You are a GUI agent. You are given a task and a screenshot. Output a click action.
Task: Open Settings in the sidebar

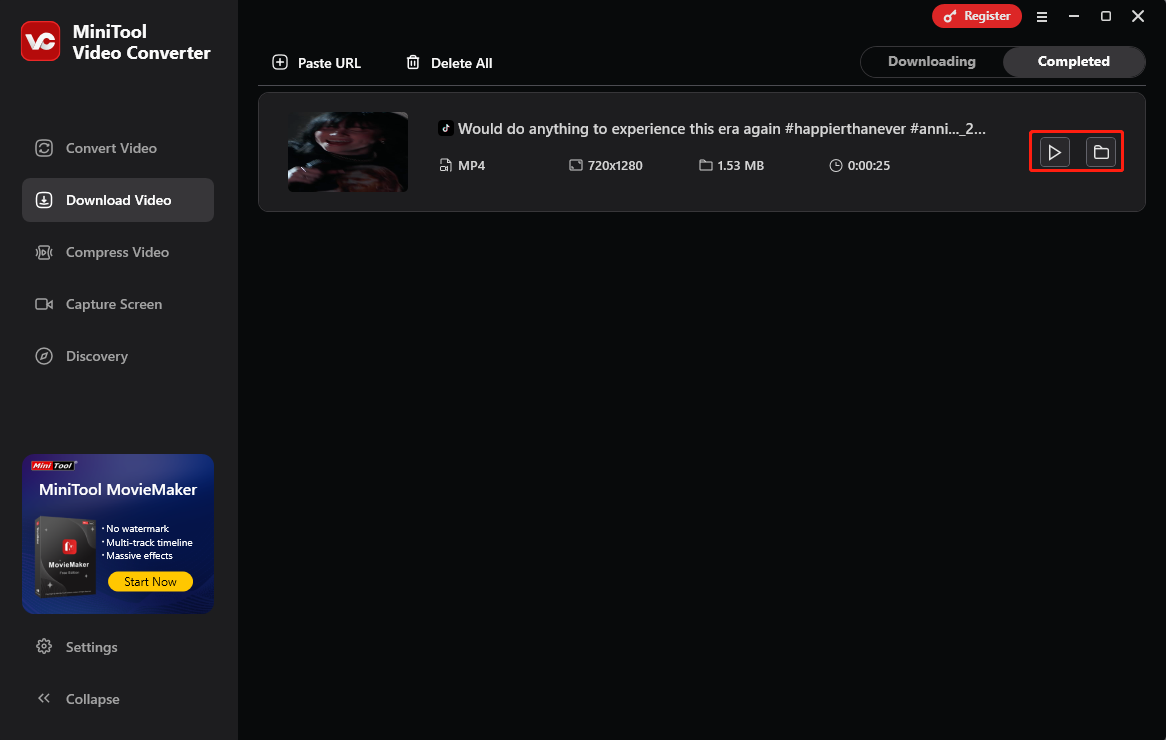117,647
